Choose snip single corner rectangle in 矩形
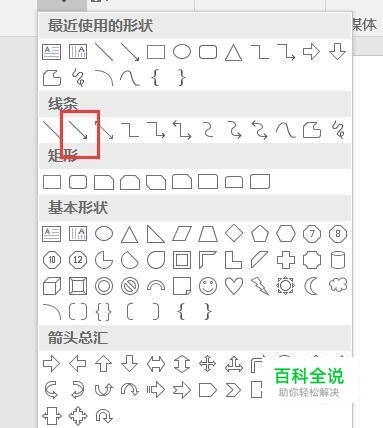Image resolution: width=383 pixels, height=428 pixels. click(104, 182)
